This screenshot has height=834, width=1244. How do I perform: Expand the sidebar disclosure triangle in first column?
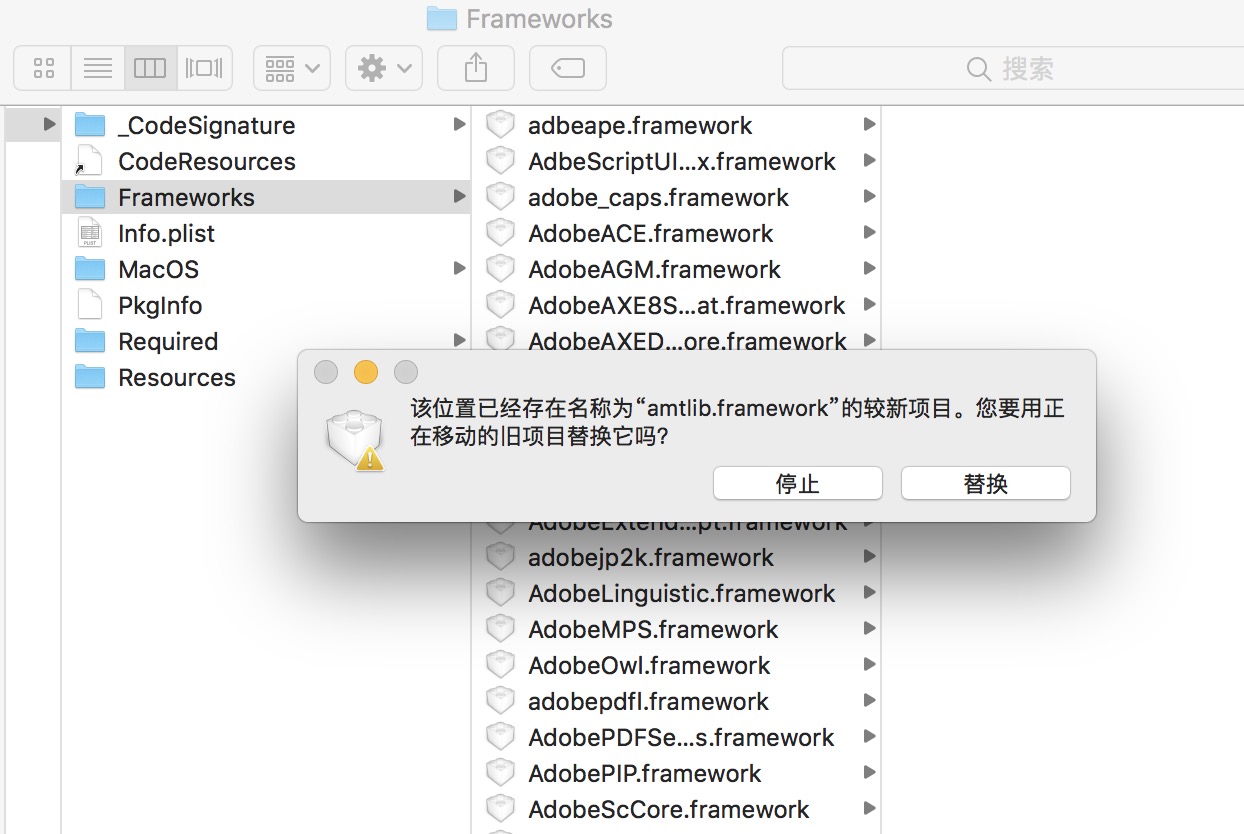coord(49,124)
